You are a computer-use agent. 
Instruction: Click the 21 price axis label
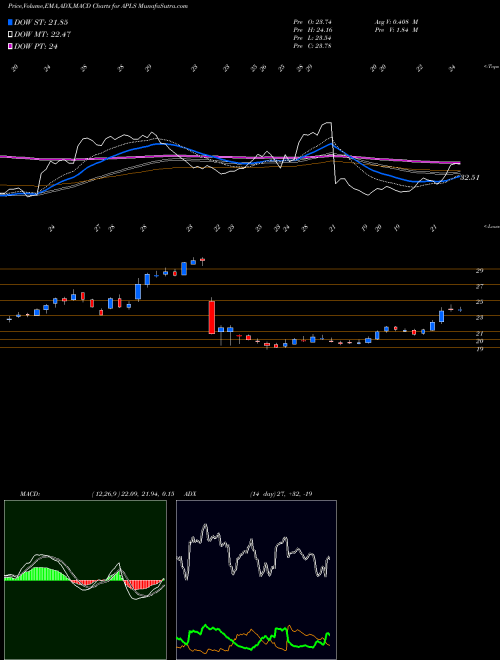coord(479,334)
